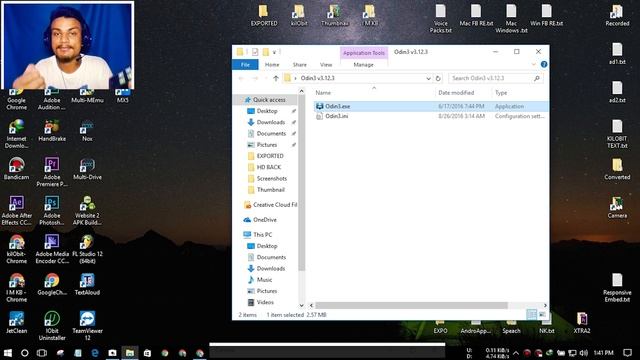Open Adobe Photoshop desktop shortcut

(x=52, y=211)
